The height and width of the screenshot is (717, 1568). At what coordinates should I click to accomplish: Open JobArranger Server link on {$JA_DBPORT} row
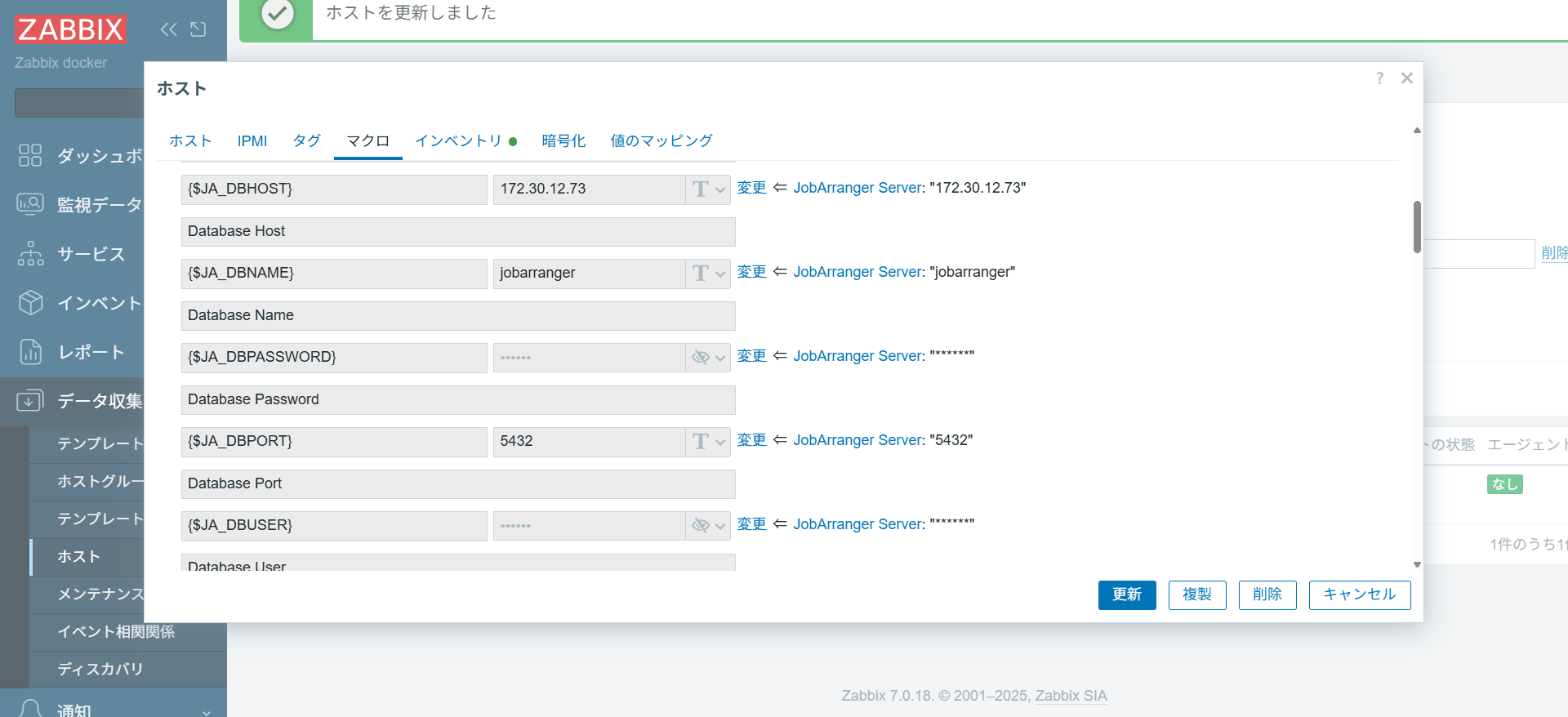click(857, 440)
